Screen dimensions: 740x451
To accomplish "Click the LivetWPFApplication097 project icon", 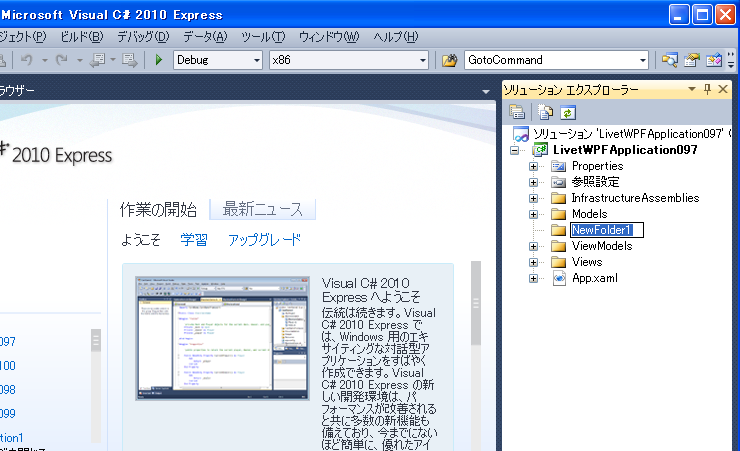I will 540,150.
